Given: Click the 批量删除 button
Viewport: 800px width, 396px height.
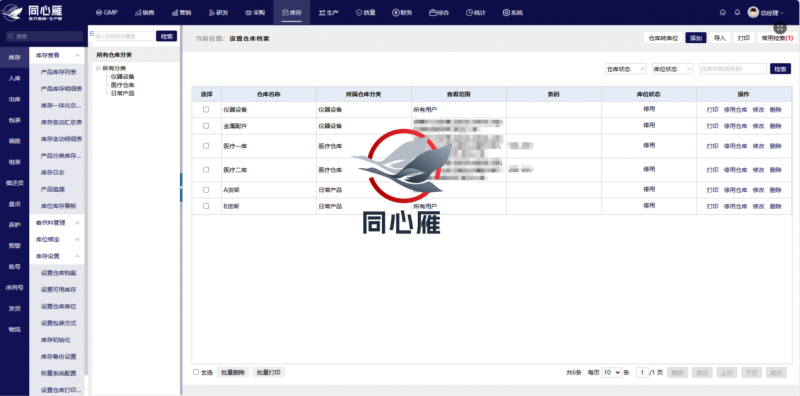Looking at the screenshot, I should (233, 373).
